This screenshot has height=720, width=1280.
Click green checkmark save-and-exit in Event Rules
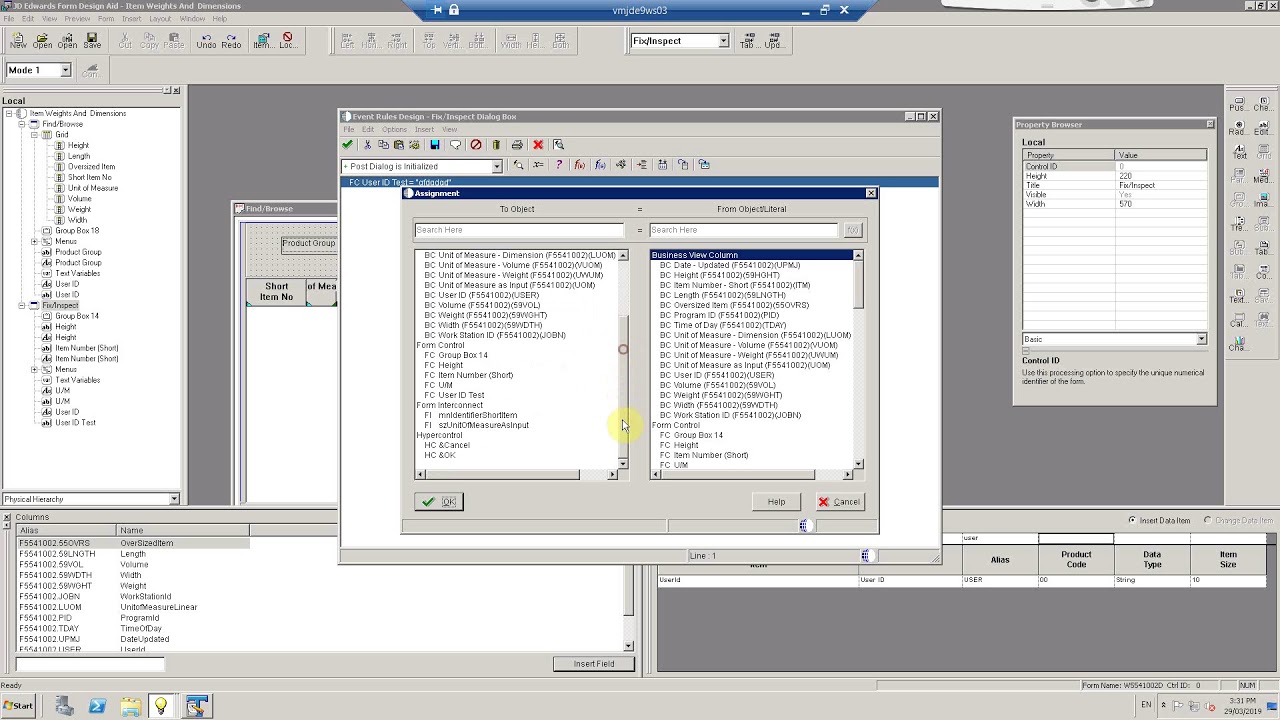pos(348,145)
